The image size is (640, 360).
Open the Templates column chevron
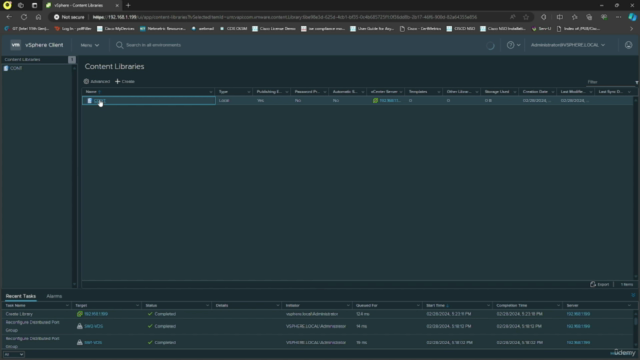[439, 92]
